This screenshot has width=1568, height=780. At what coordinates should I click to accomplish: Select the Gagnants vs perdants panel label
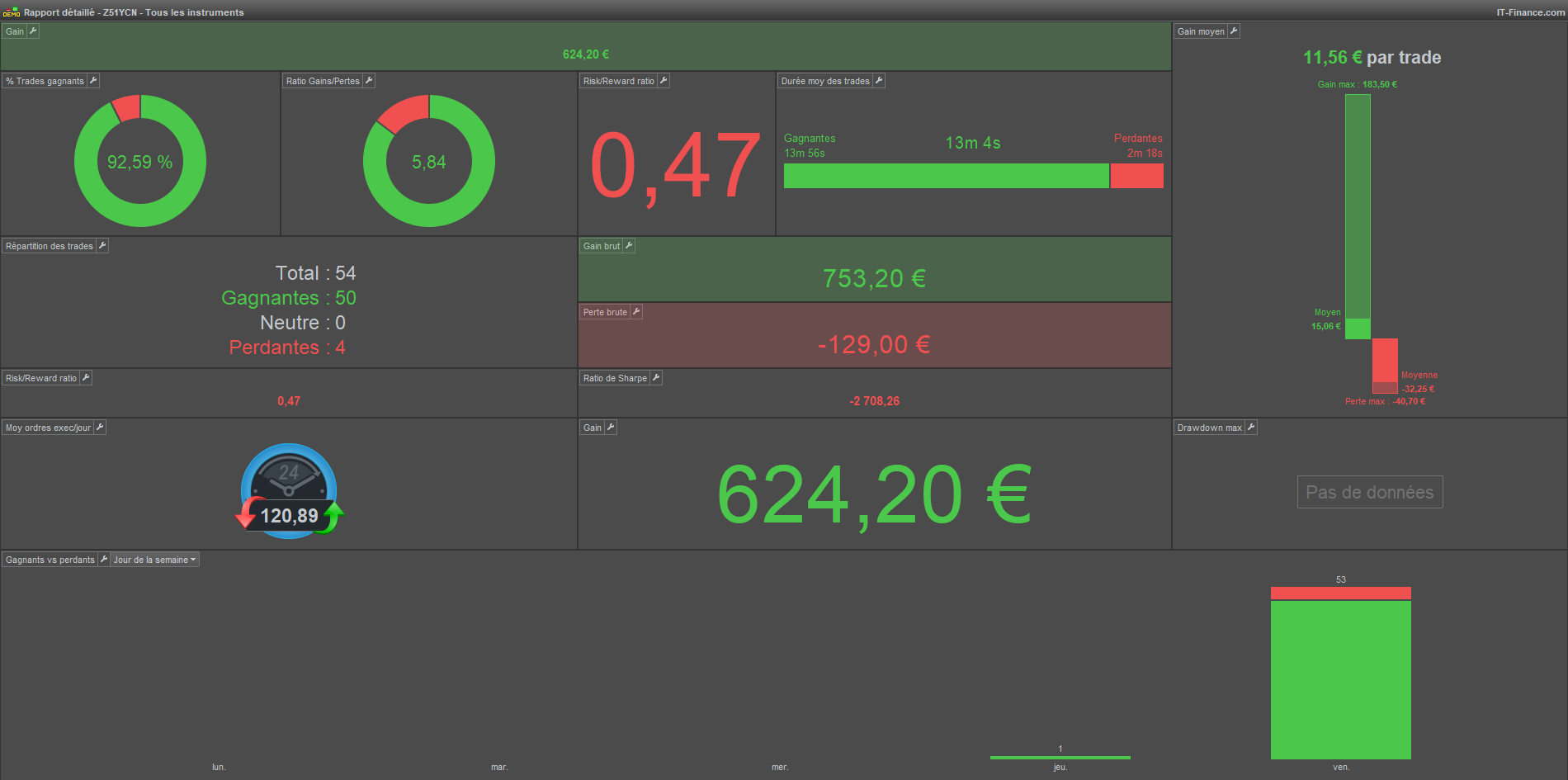50,560
